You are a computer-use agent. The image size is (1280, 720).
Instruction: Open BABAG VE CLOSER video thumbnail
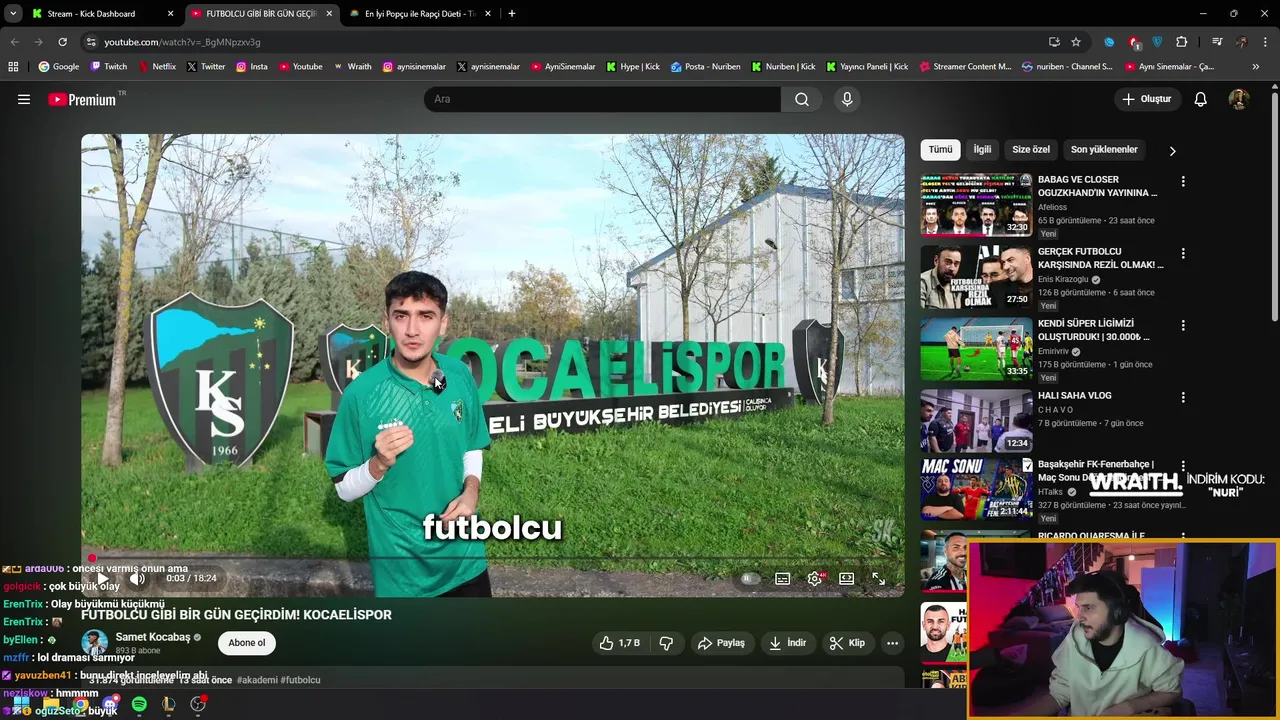coord(976,204)
